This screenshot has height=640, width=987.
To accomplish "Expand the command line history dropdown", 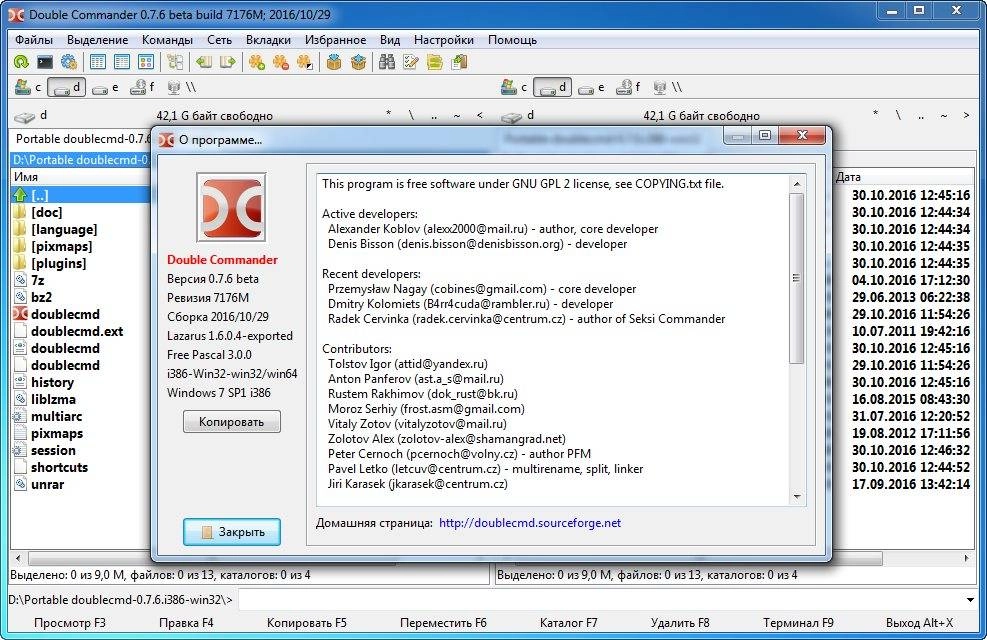I will 970,600.
